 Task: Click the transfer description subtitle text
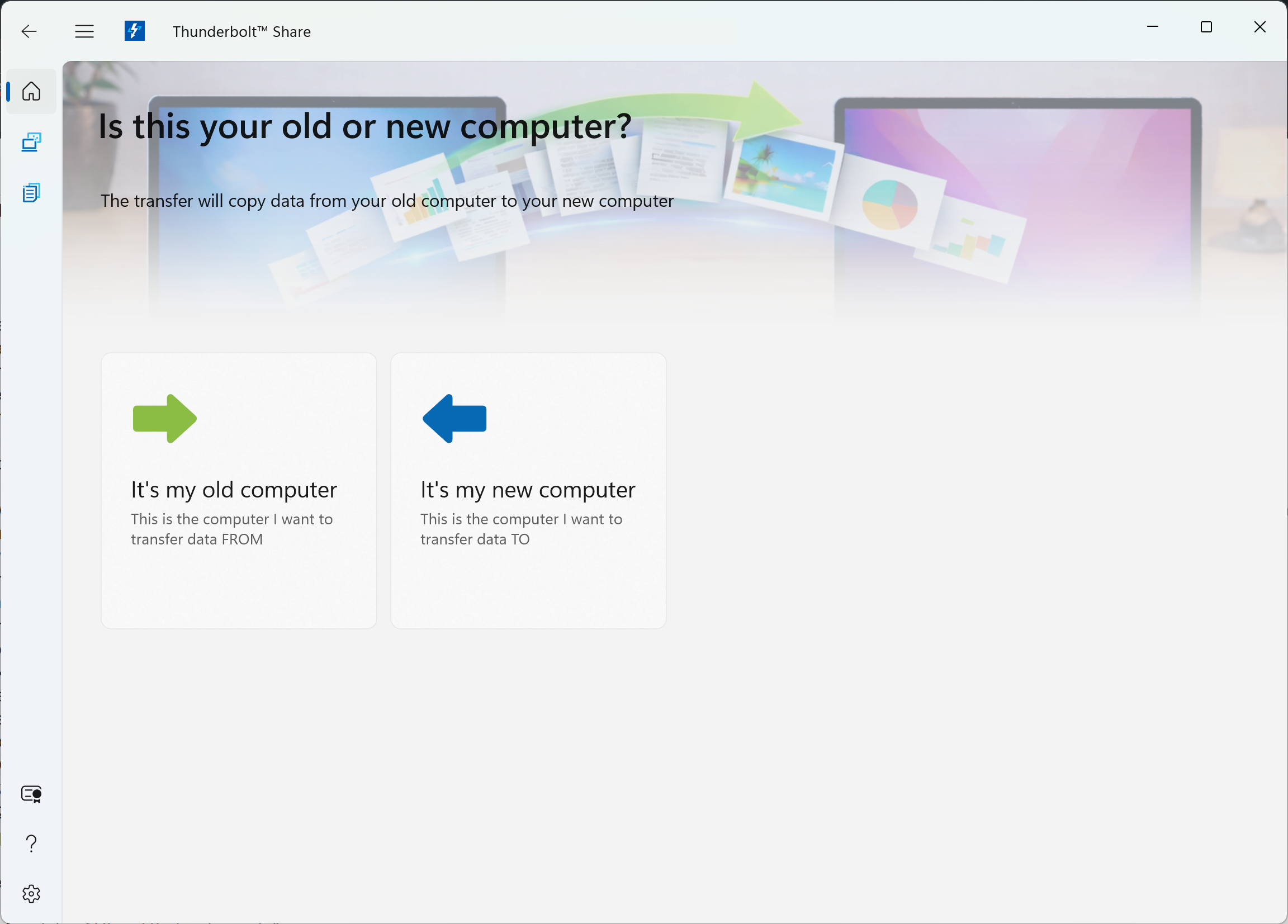click(x=387, y=201)
